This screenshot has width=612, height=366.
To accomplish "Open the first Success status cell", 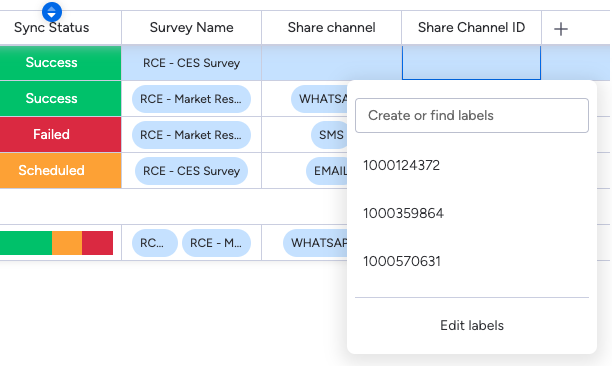I will 60,63.
